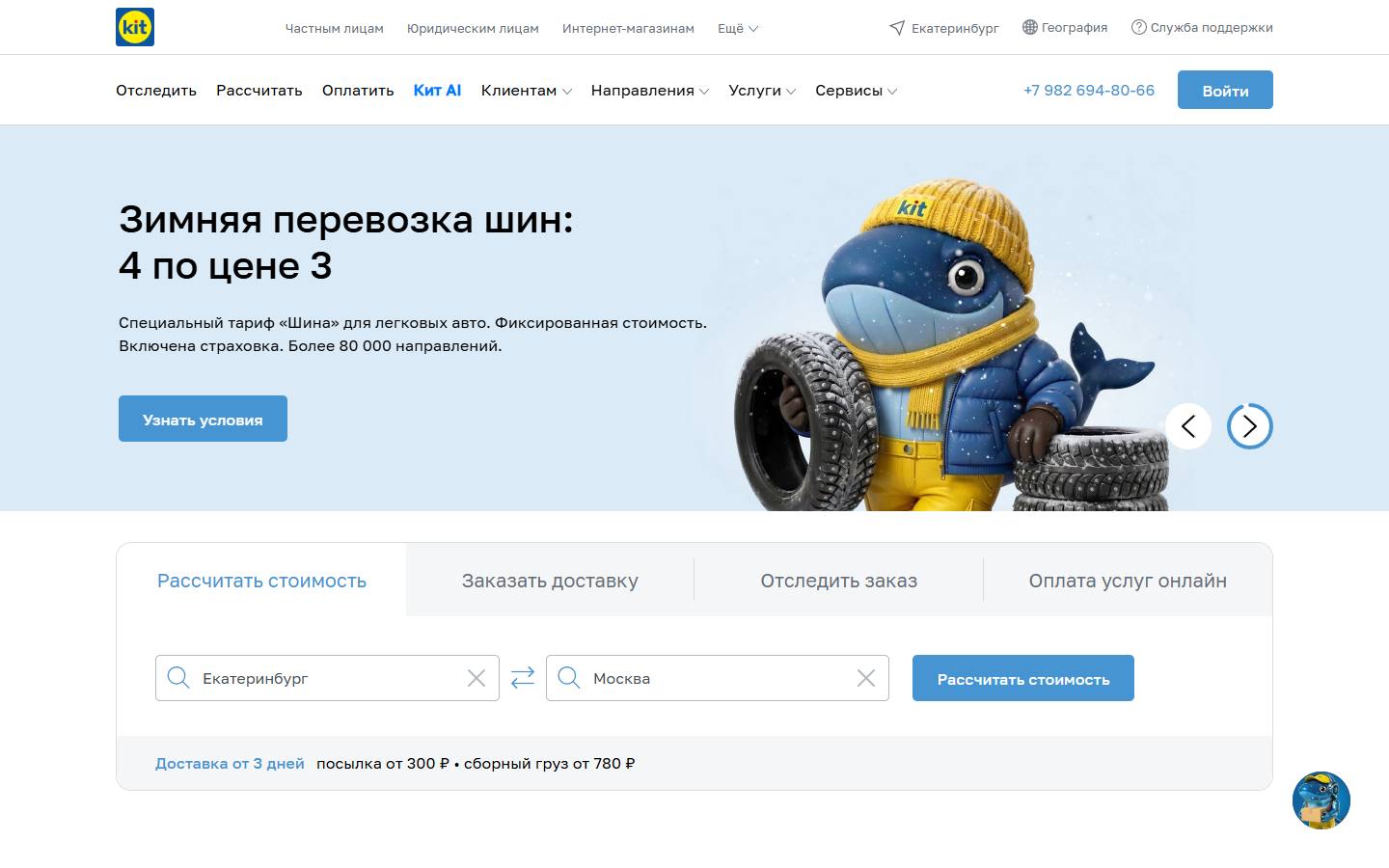Click the origin city field with Екатеринбург
This screenshot has width=1389, height=868.
(327, 678)
